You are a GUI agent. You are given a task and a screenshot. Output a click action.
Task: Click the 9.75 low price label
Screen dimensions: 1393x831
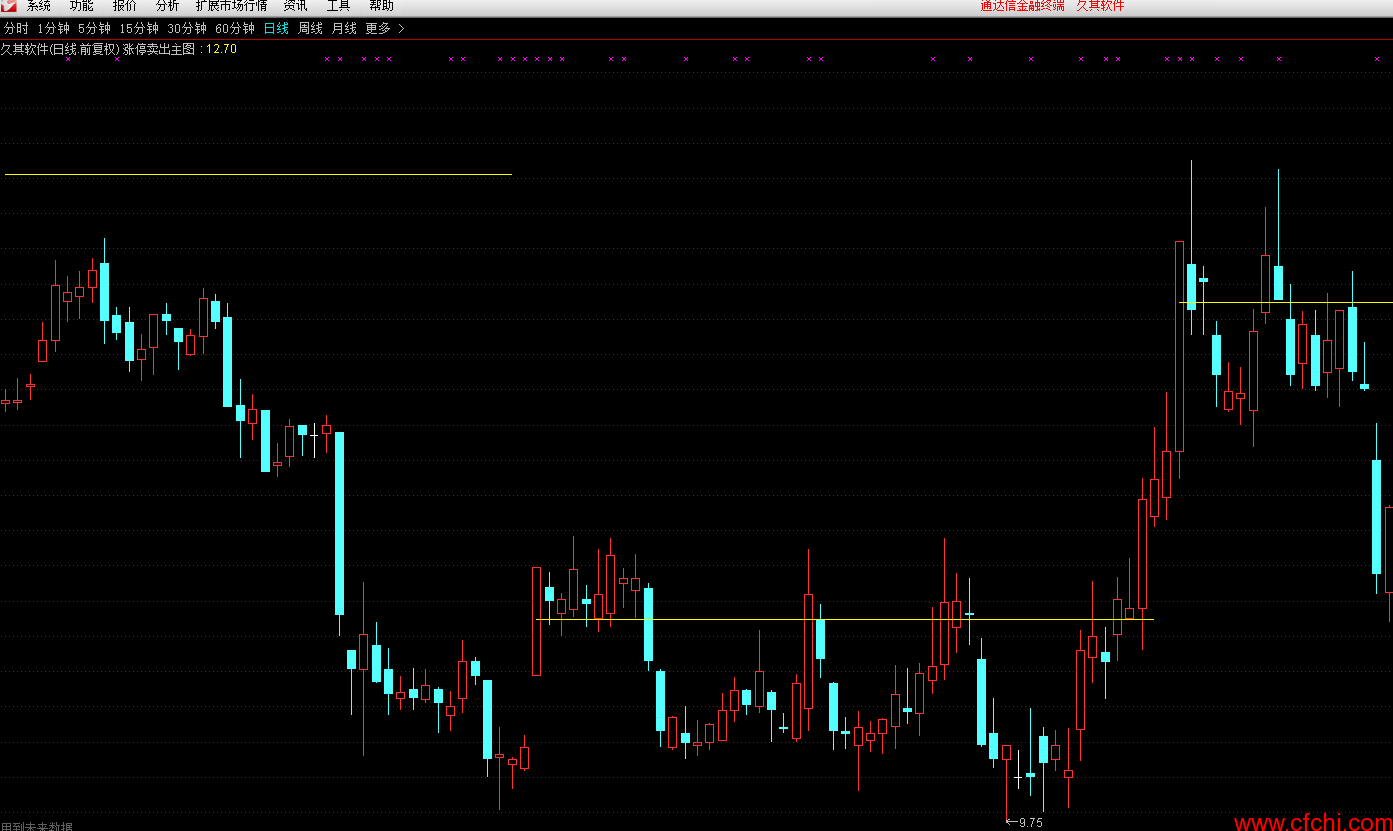click(x=1030, y=822)
